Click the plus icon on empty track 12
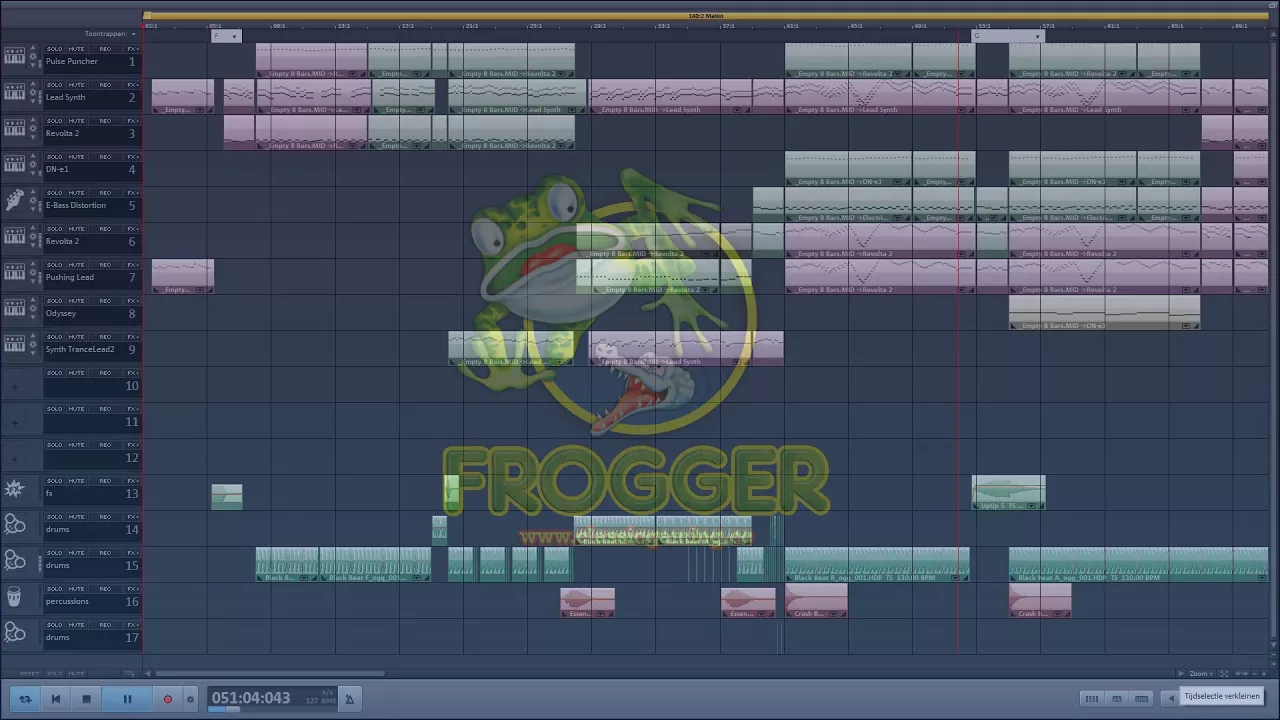This screenshot has width=1280, height=720. 14,458
